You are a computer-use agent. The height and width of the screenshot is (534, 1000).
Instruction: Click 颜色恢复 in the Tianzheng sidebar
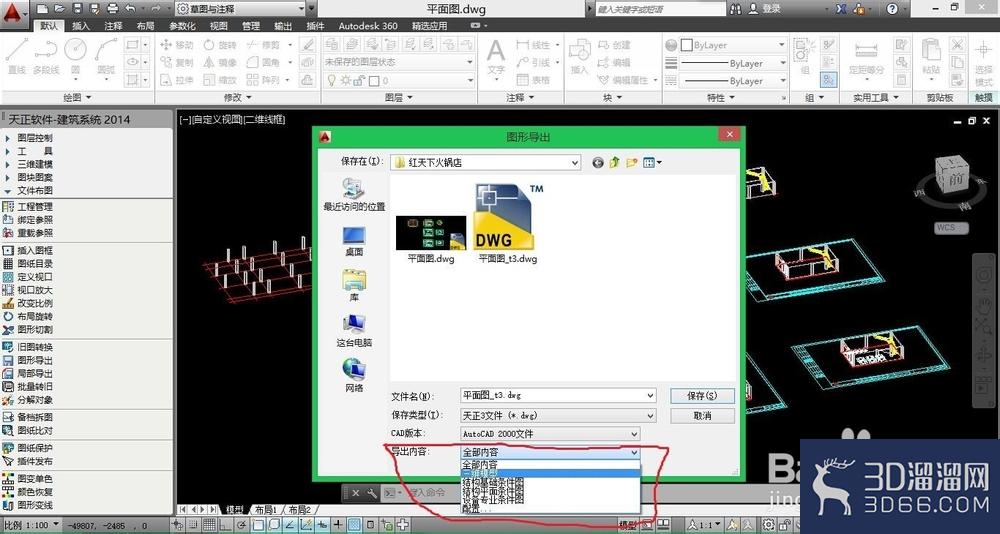28,492
